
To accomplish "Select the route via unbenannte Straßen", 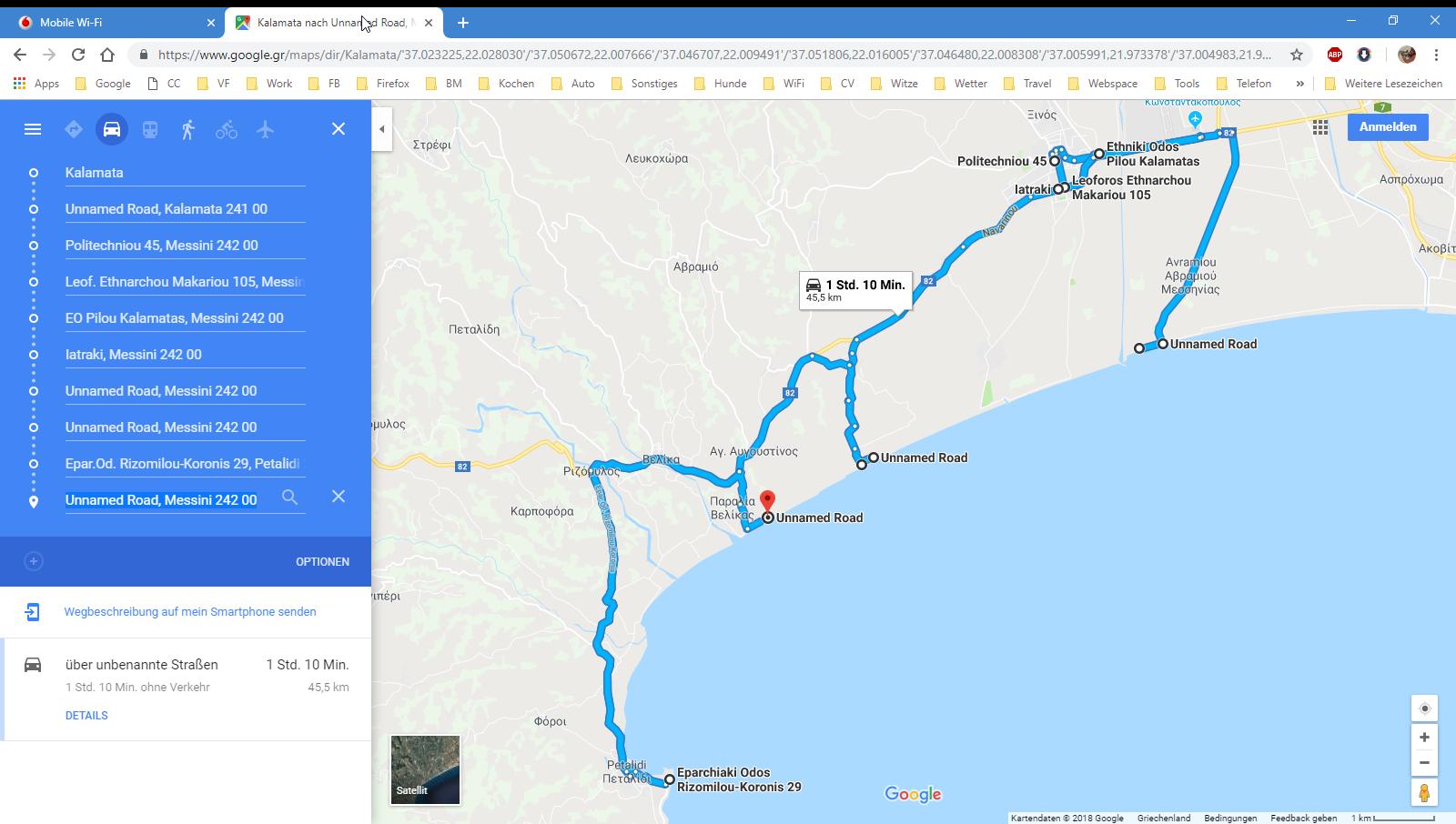I will pyautogui.click(x=186, y=689).
